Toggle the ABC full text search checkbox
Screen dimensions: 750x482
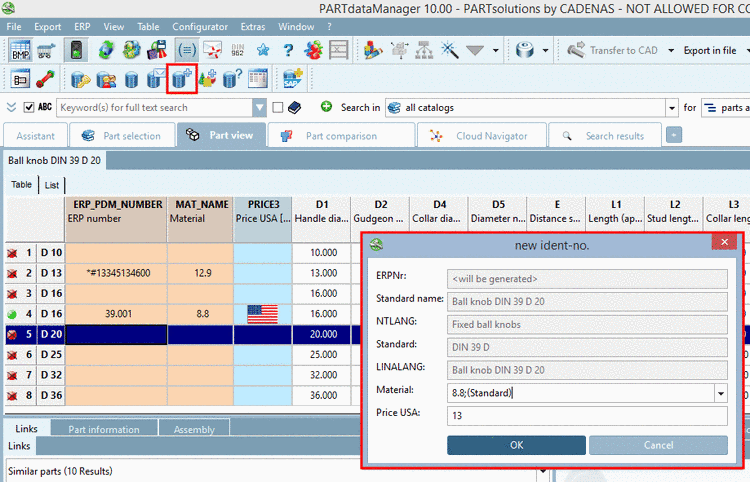pyautogui.click(x=28, y=107)
